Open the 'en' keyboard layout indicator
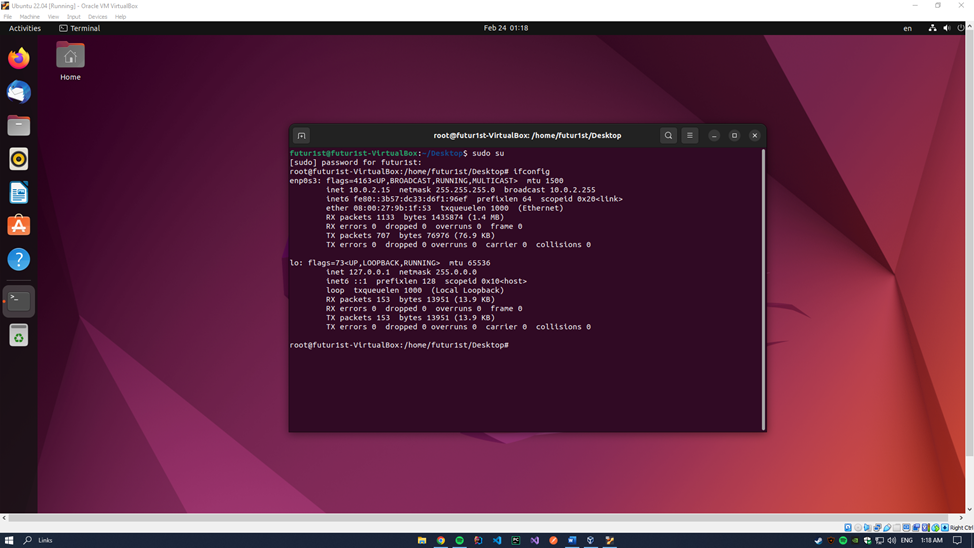The image size is (974, 548). pos(908,28)
